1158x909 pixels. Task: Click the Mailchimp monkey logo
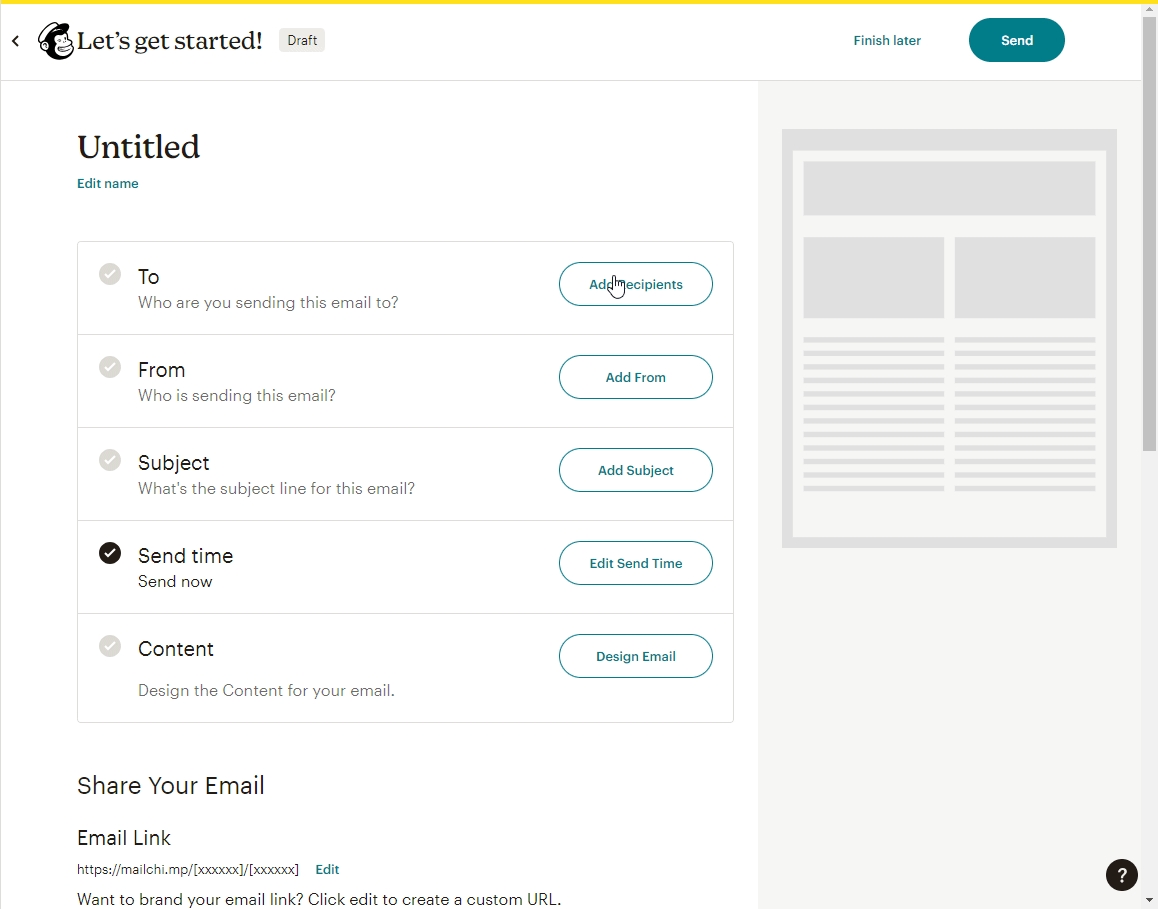click(55, 41)
